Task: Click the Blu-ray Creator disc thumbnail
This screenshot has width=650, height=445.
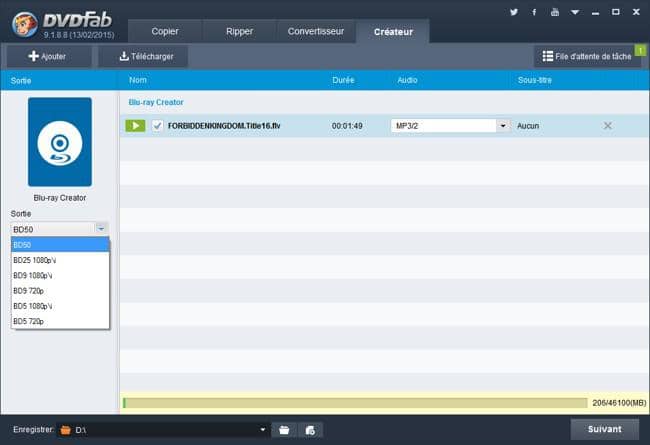Action: tap(60, 142)
